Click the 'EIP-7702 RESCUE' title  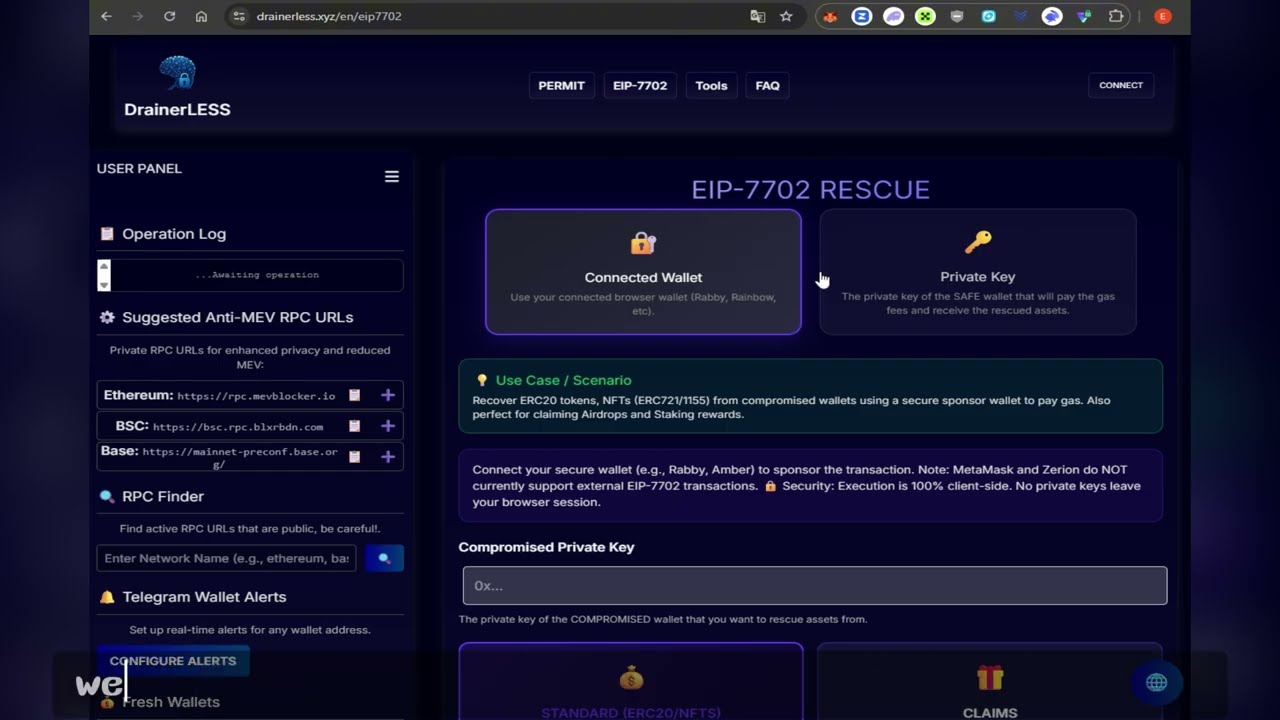pyautogui.click(x=811, y=190)
